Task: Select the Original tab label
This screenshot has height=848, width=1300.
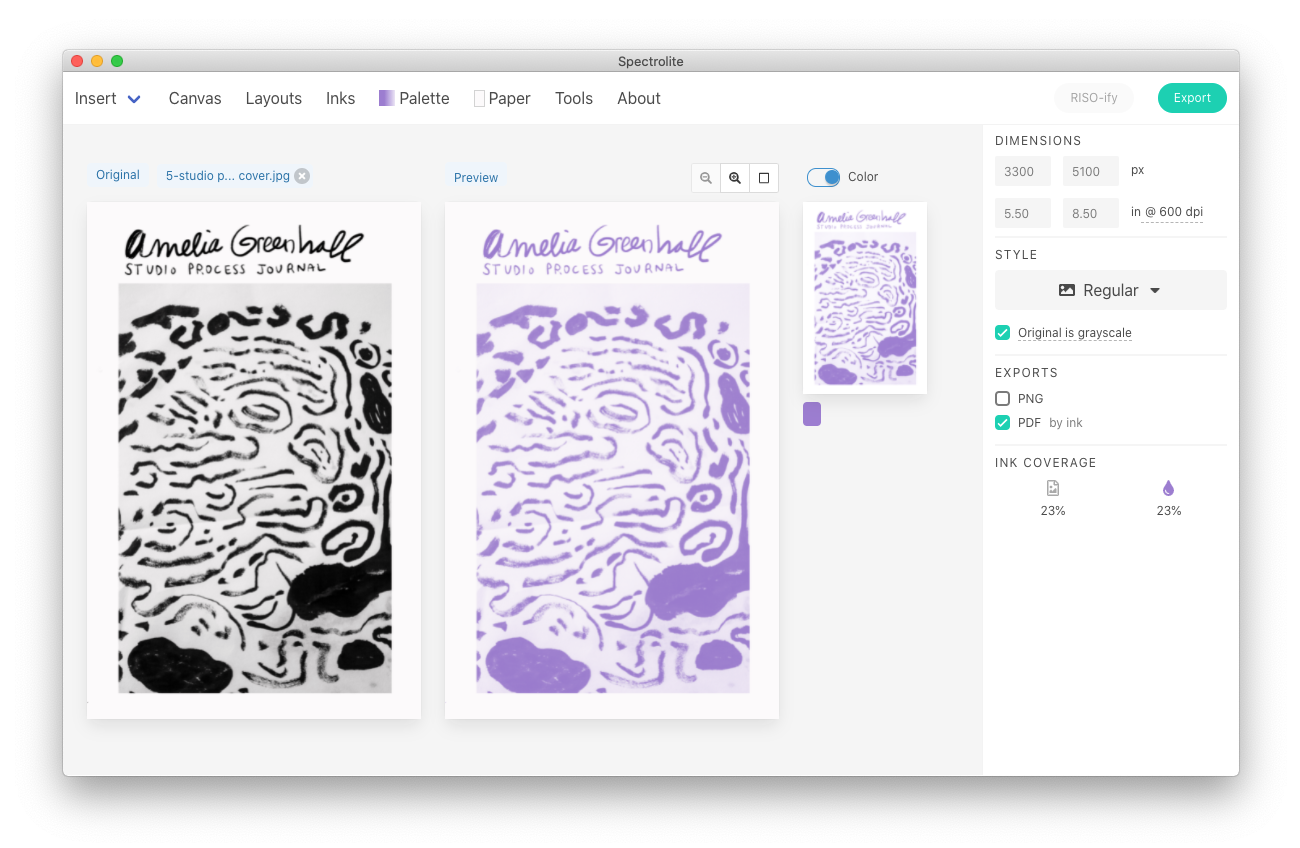Action: tap(118, 175)
